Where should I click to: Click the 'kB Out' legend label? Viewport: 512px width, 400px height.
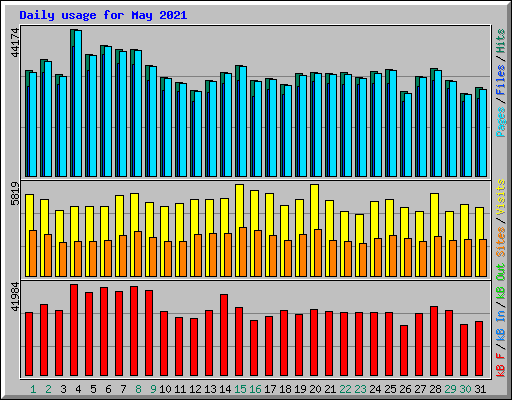(x=501, y=282)
